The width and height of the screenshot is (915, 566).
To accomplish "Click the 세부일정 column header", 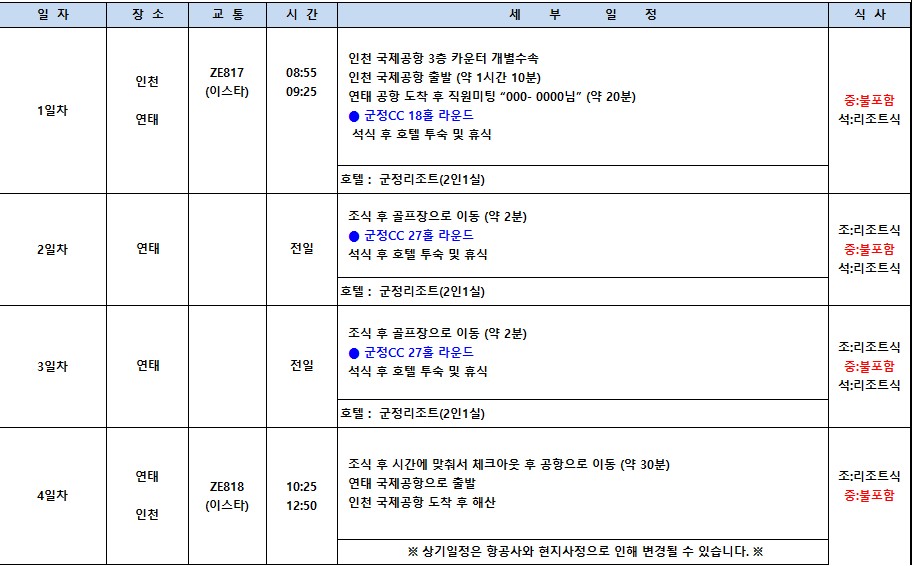I will [583, 14].
